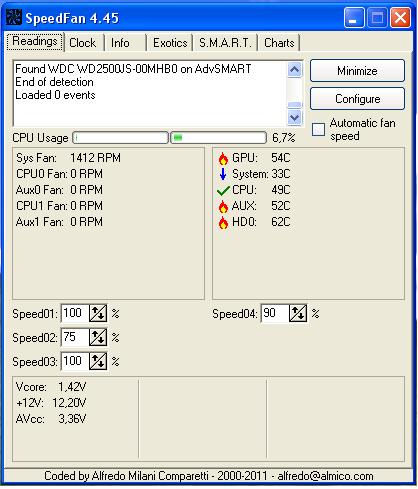Viewport: 418px width, 489px height.
Task: Open the Configure dialog button
Action: [x=357, y=99]
